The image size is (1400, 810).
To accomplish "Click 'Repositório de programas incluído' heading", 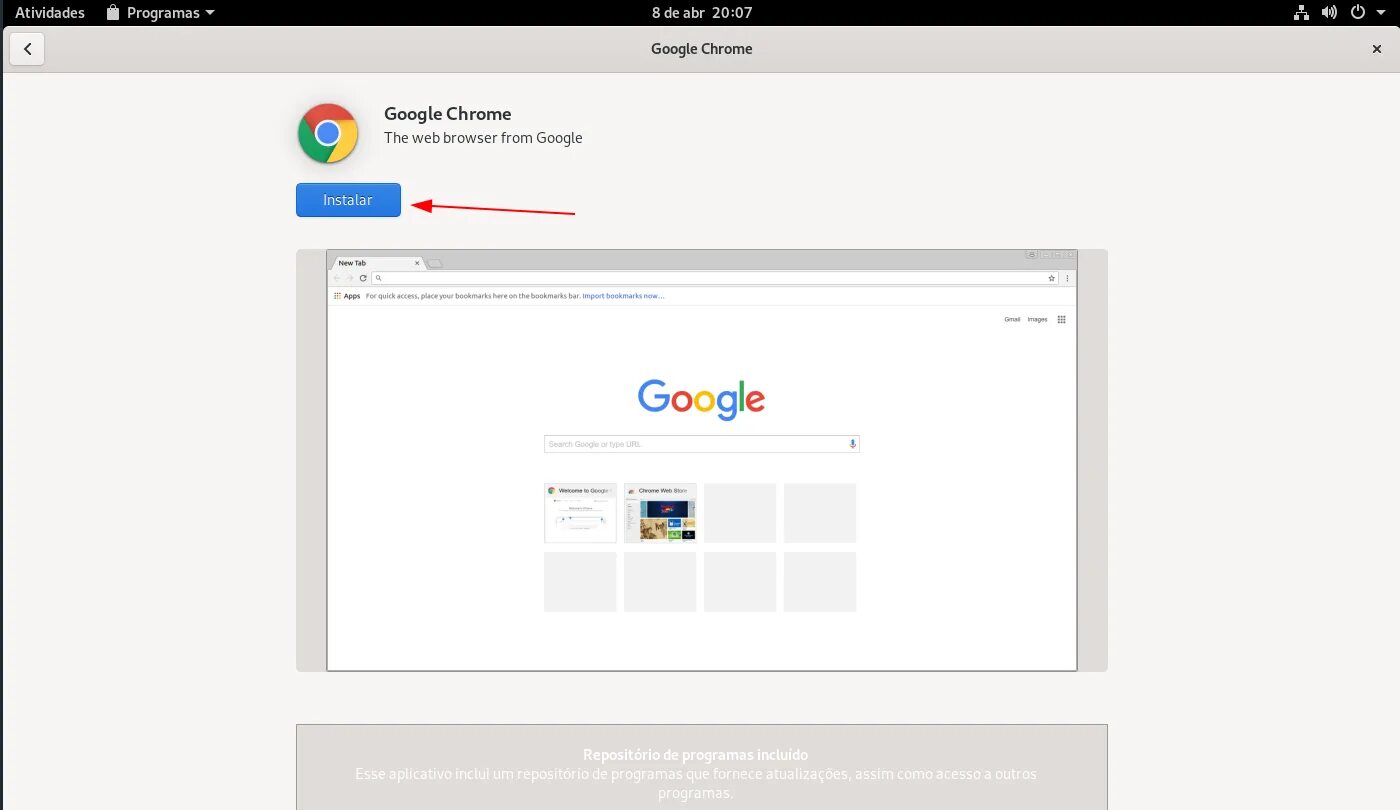I will click(695, 755).
